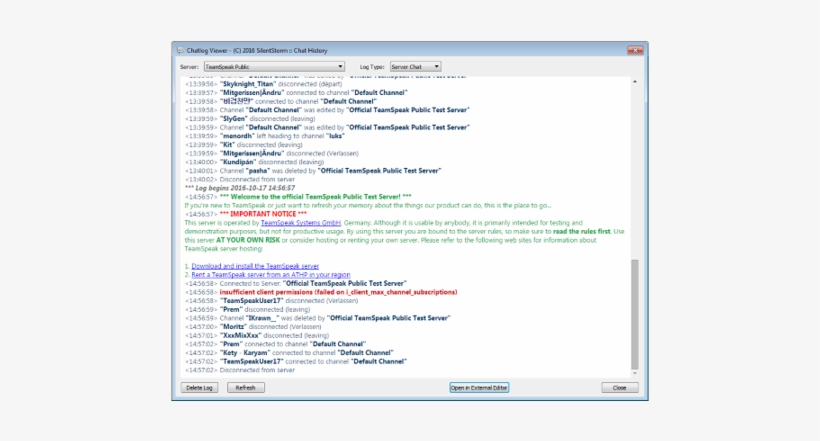The height and width of the screenshot is (441, 820).
Task: Click the "XxxMixXxx" disconnected log entry
Action: [257, 335]
